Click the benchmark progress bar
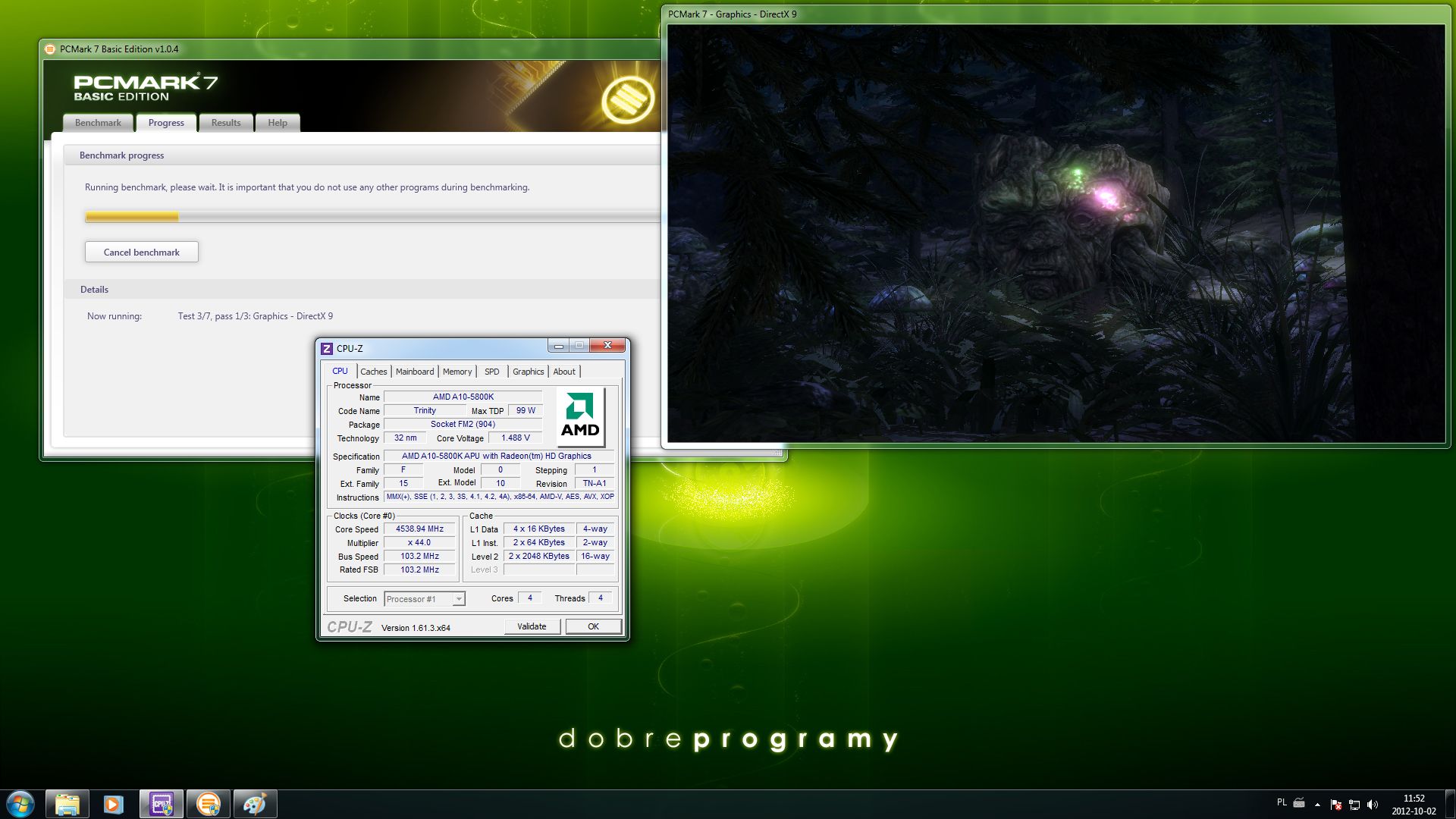The image size is (1456, 819). (x=372, y=217)
